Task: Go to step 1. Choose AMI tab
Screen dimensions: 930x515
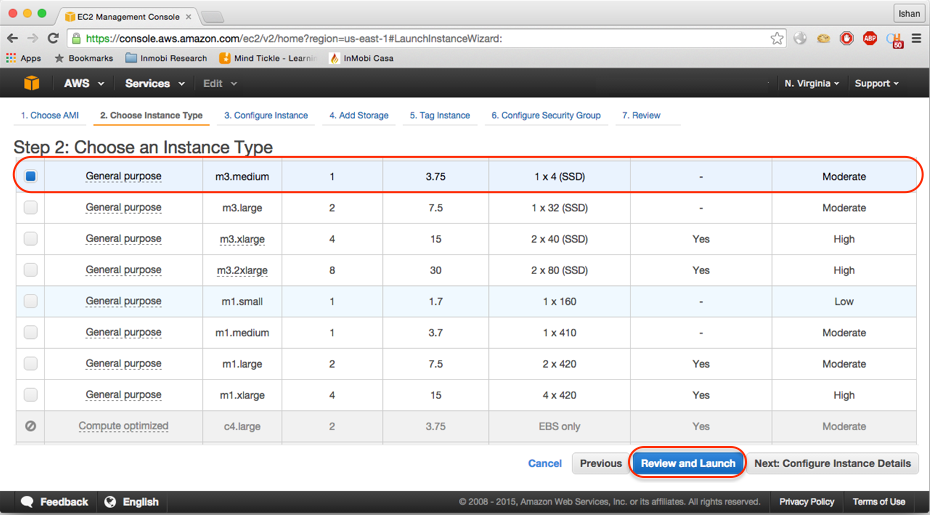Action: 50,116
